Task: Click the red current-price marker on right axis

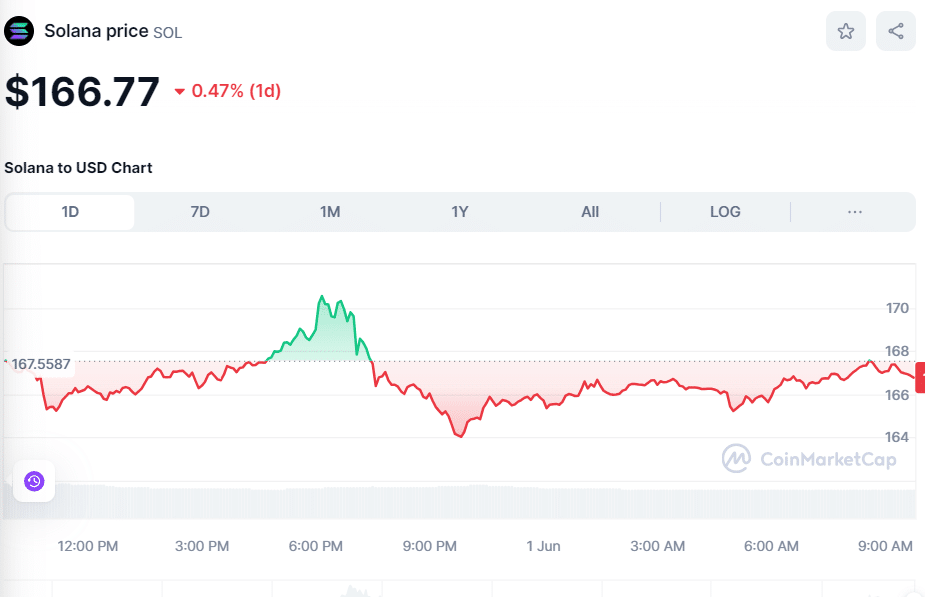Action: click(920, 377)
